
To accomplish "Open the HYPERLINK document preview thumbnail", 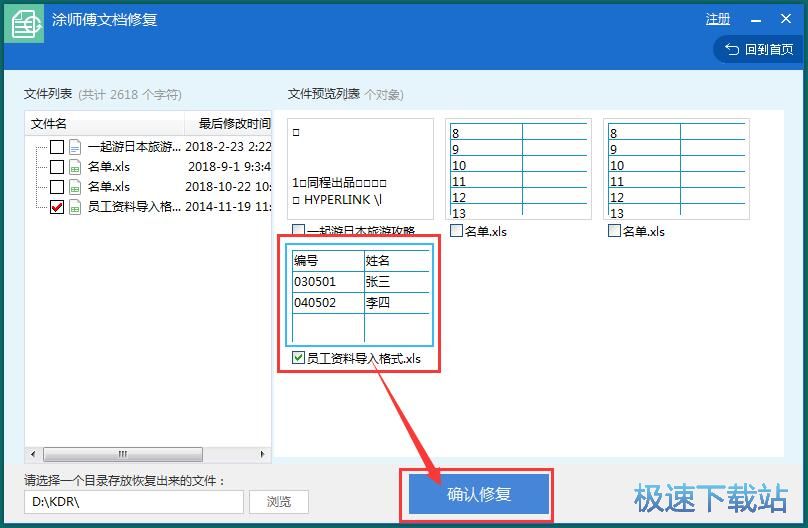I will (x=361, y=169).
